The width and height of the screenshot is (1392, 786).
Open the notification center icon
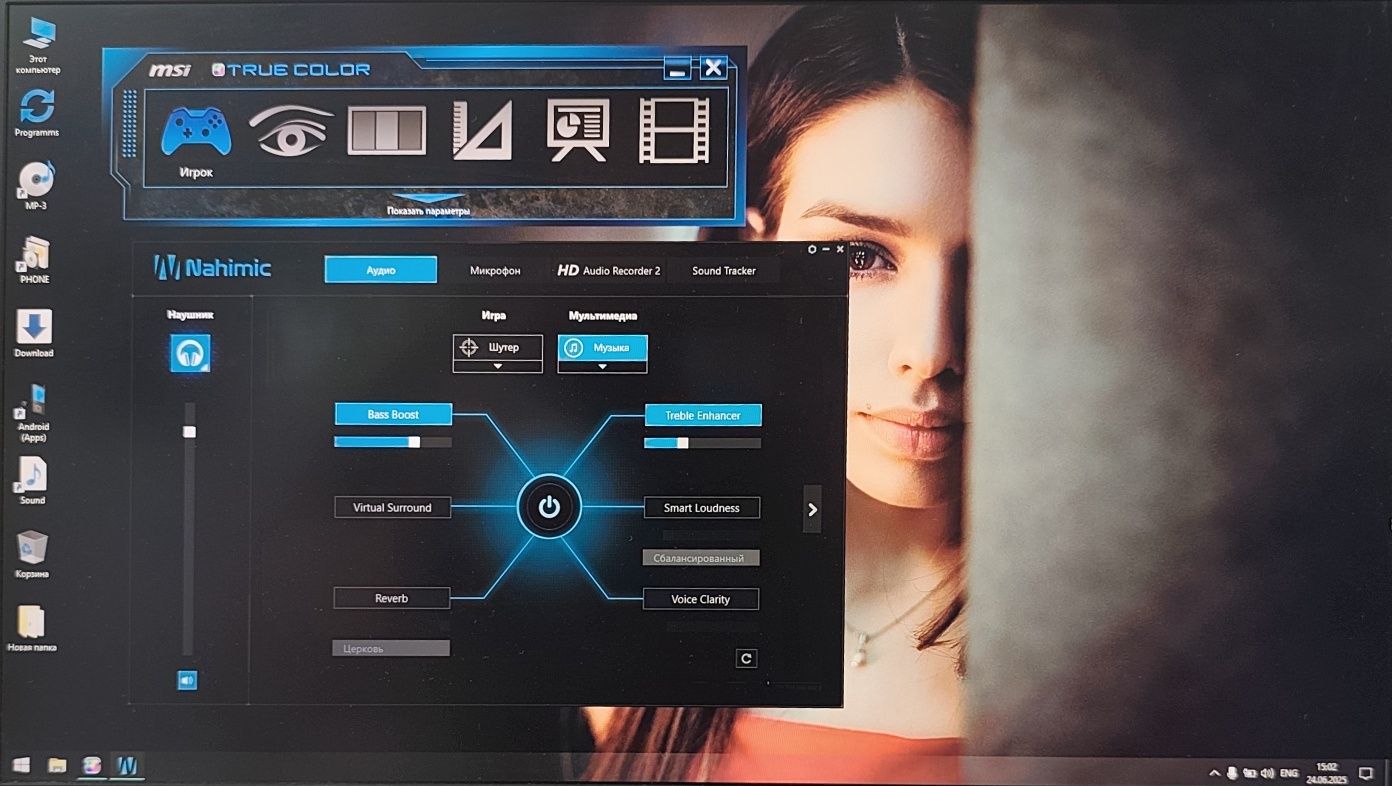coord(1366,773)
